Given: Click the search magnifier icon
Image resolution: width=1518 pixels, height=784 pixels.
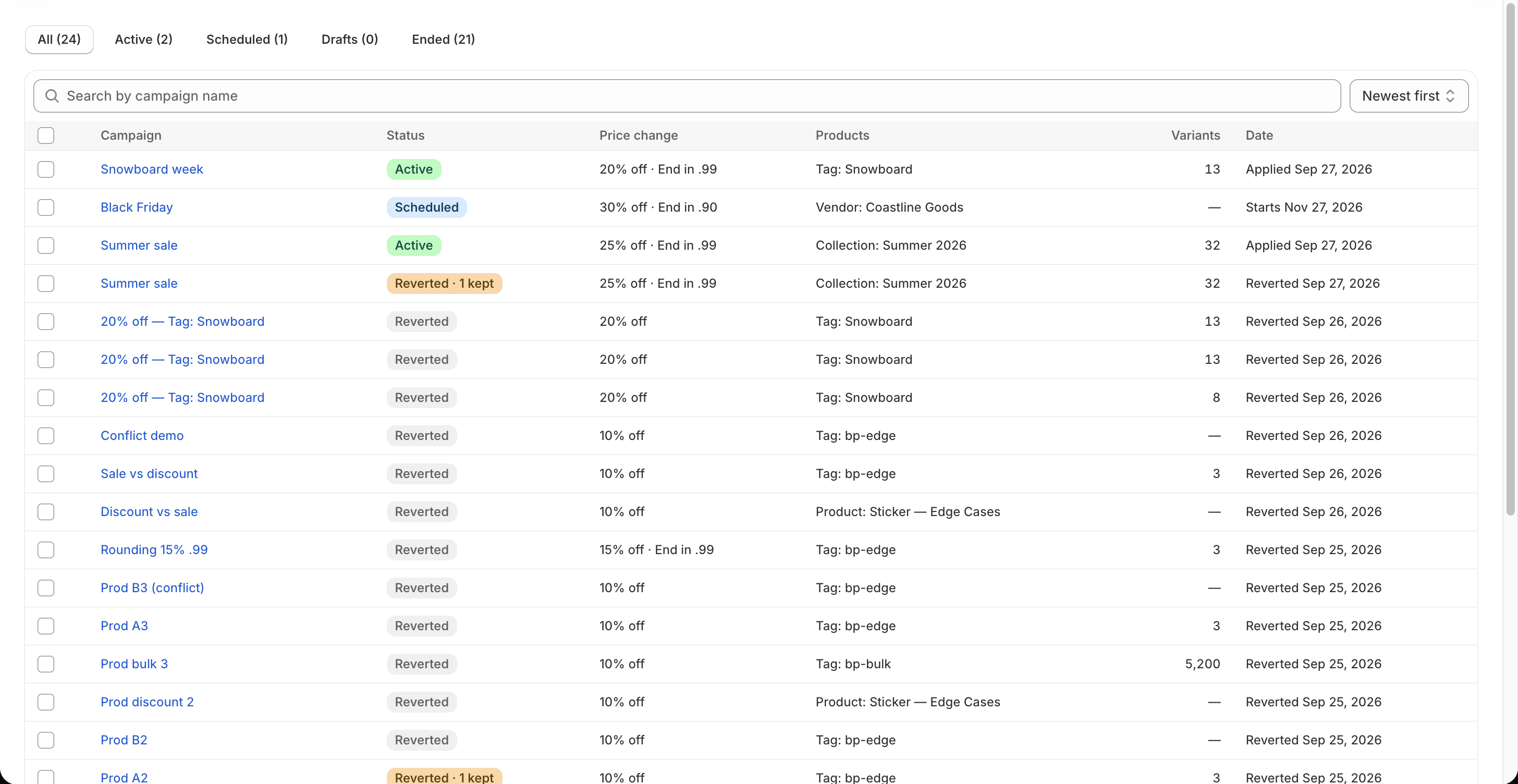Looking at the screenshot, I should click(52, 96).
